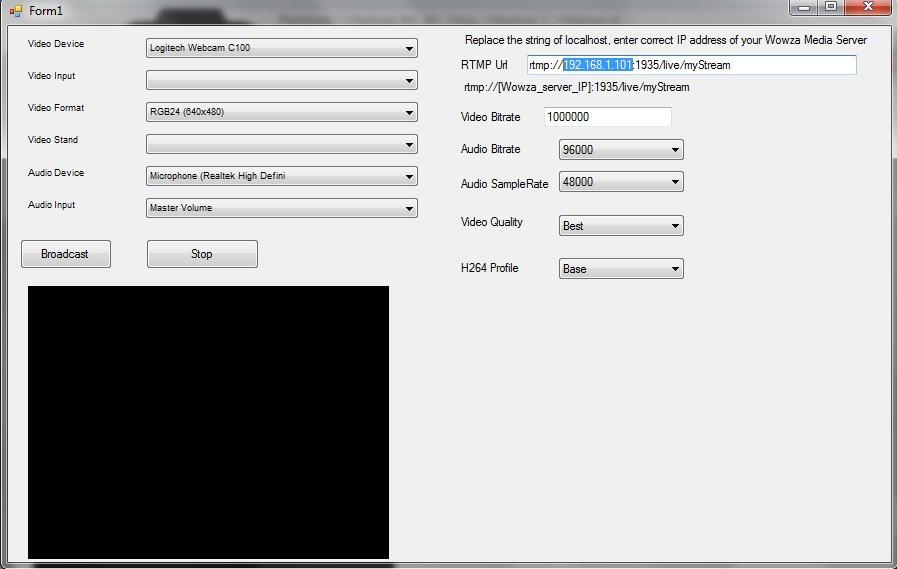This screenshot has width=897, height=569.
Task: Click the Video Bitrate input field
Action: (607, 117)
